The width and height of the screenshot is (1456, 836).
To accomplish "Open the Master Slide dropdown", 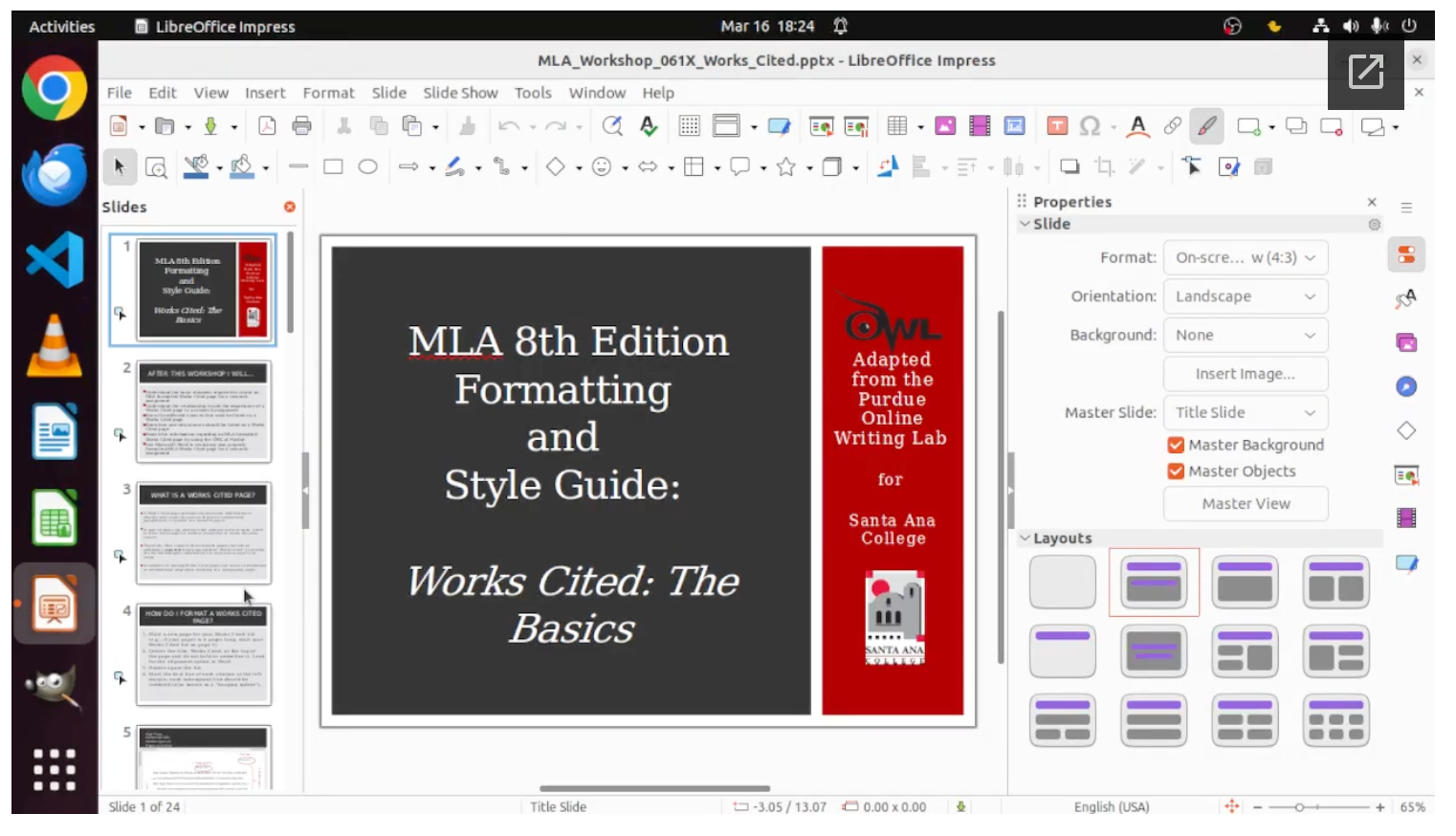I will tap(1245, 412).
